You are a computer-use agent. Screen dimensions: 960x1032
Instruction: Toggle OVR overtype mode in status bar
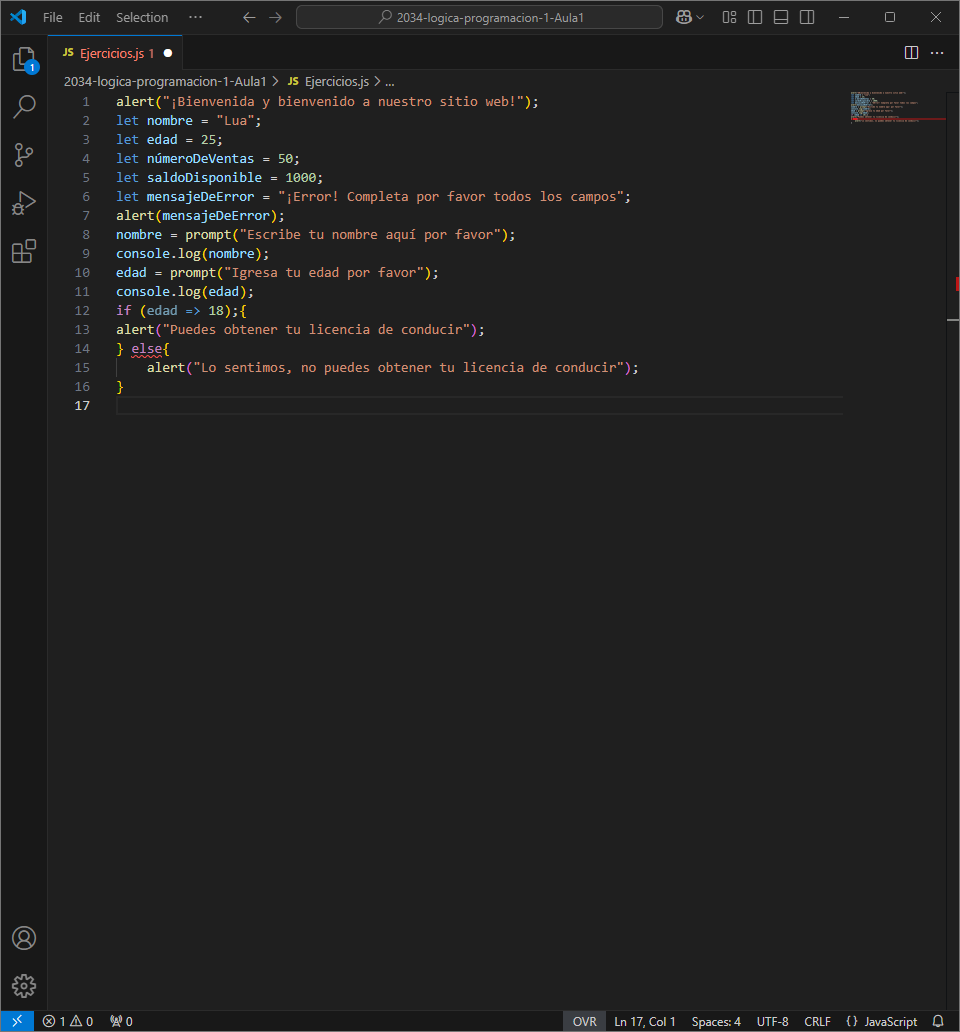[x=584, y=1021]
